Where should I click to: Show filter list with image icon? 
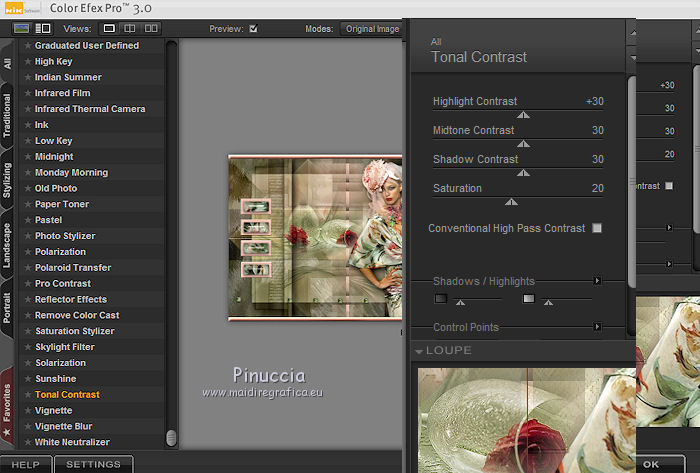tap(21, 29)
